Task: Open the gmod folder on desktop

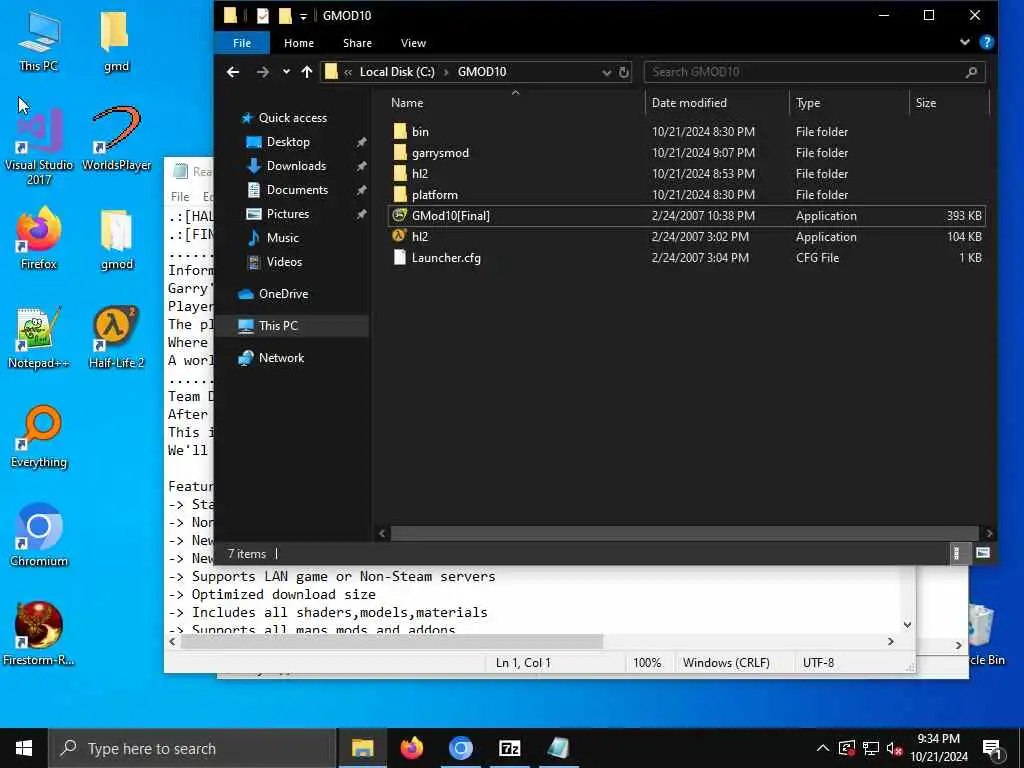Action: point(116,238)
